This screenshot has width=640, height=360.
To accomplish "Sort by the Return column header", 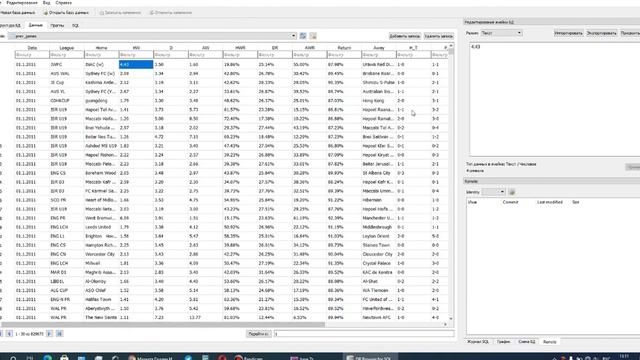I will [344, 48].
